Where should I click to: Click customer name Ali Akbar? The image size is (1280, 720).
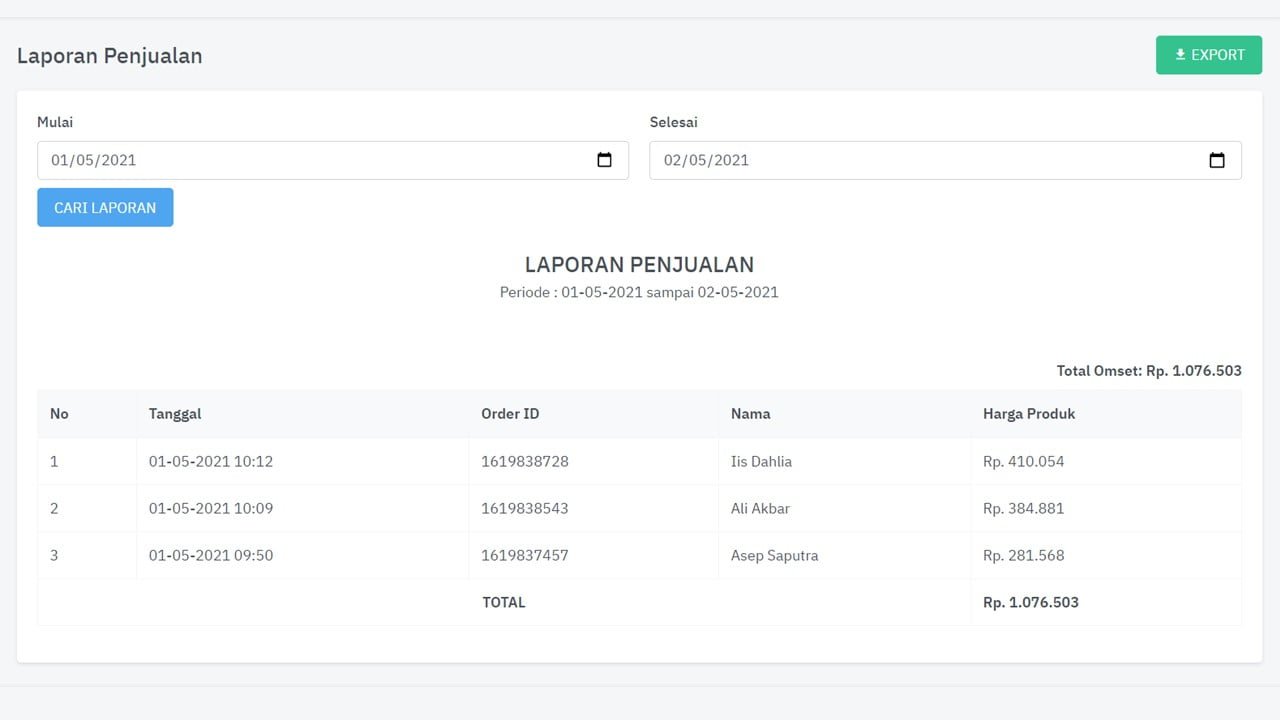click(760, 509)
